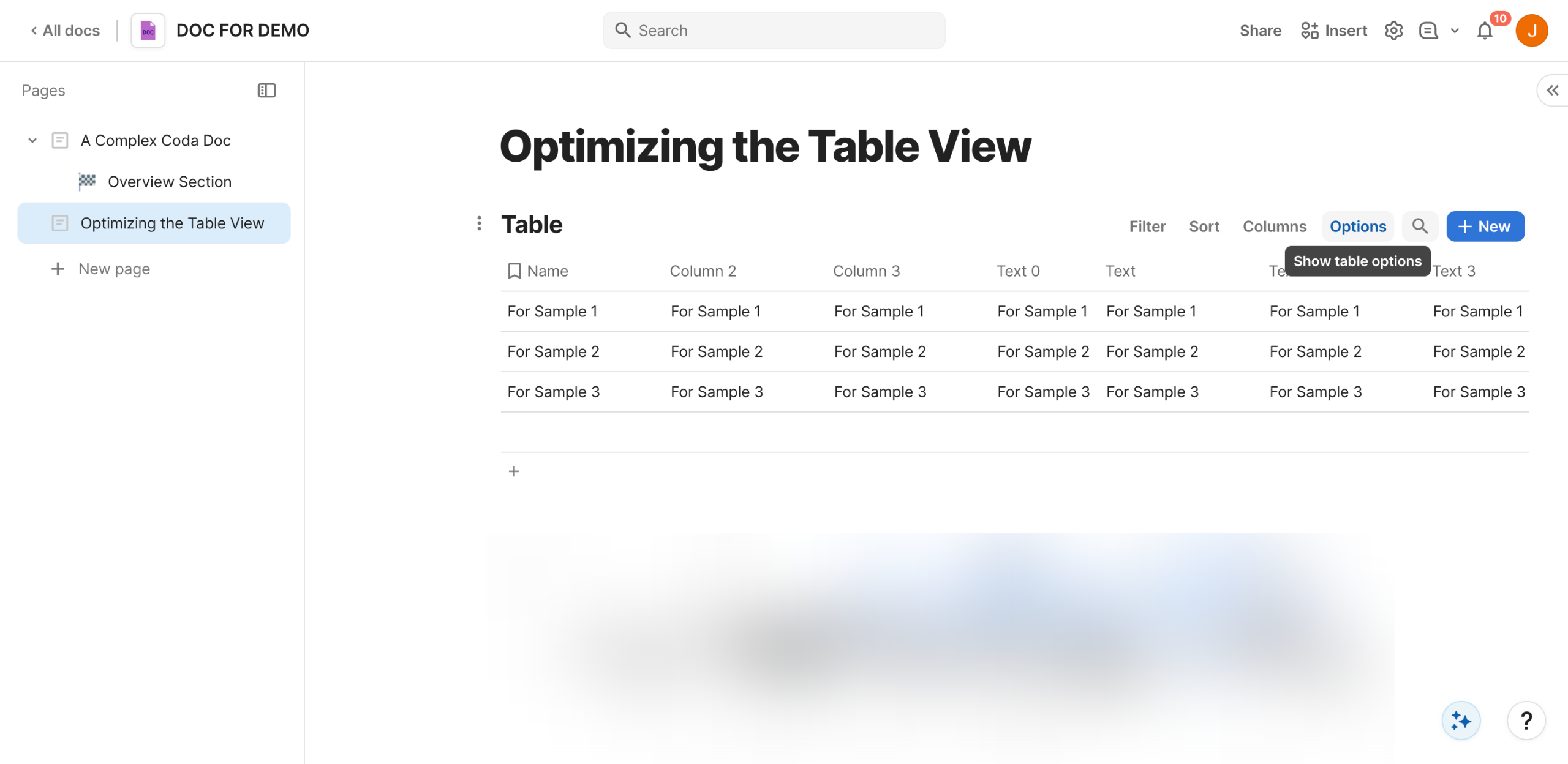Toggle the pages sidebar panel

pos(266,91)
